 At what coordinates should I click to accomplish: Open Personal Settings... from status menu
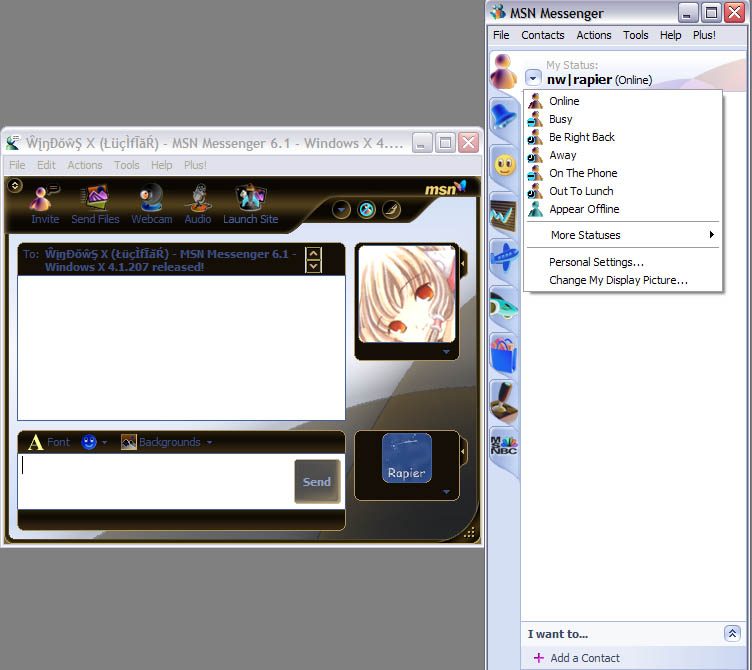click(x=623, y=262)
